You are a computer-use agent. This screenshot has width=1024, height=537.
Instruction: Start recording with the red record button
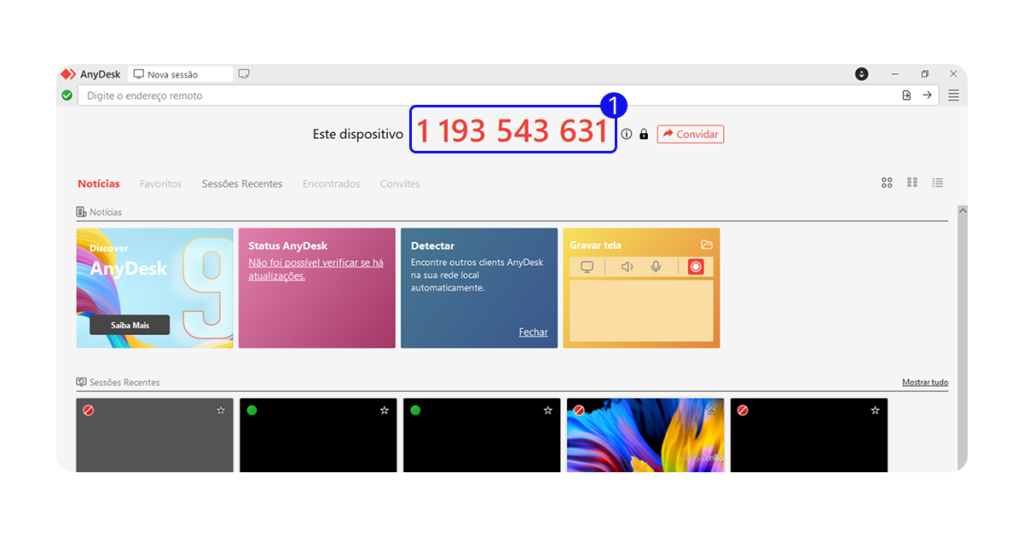coord(696,267)
